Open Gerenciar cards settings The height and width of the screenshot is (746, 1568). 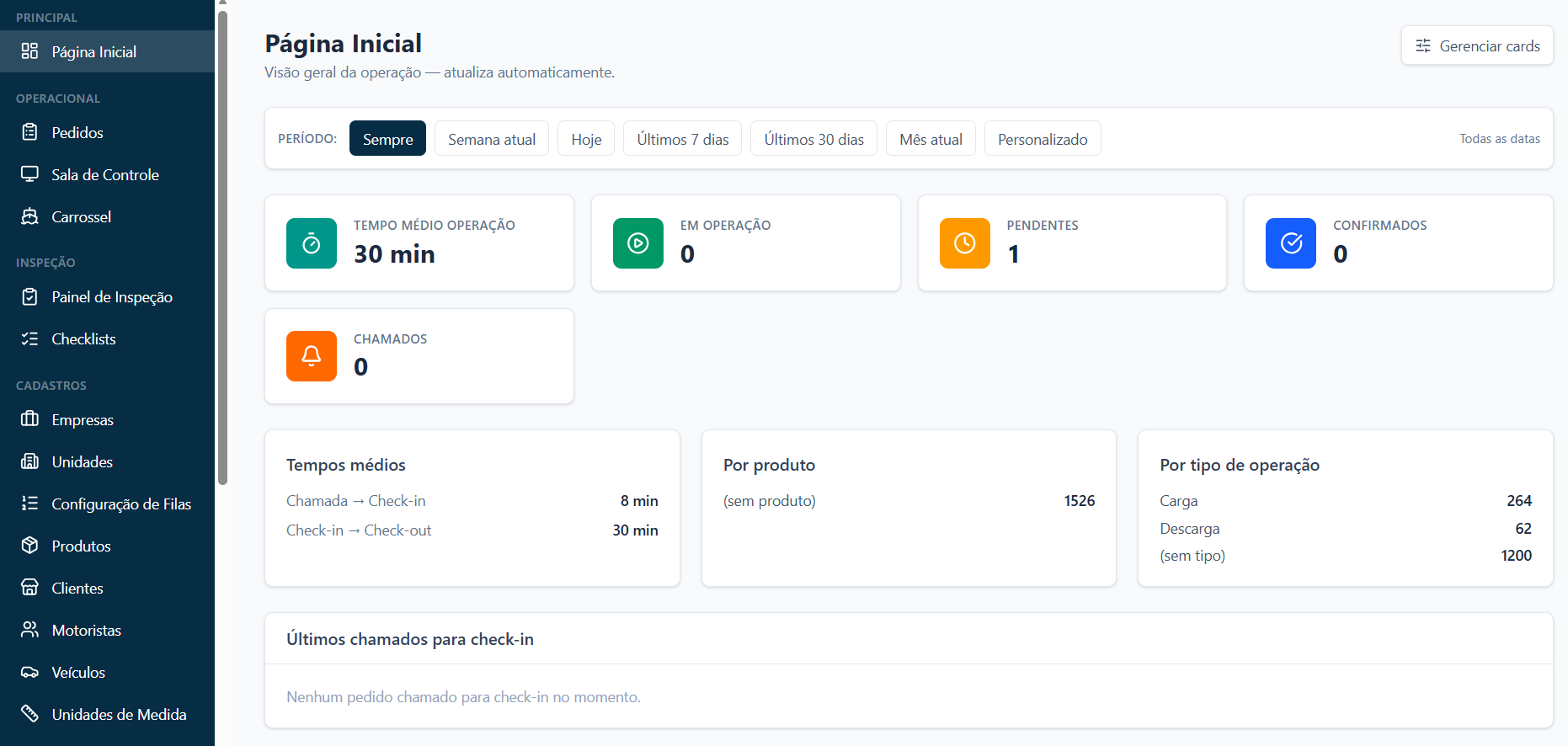[x=1477, y=45]
